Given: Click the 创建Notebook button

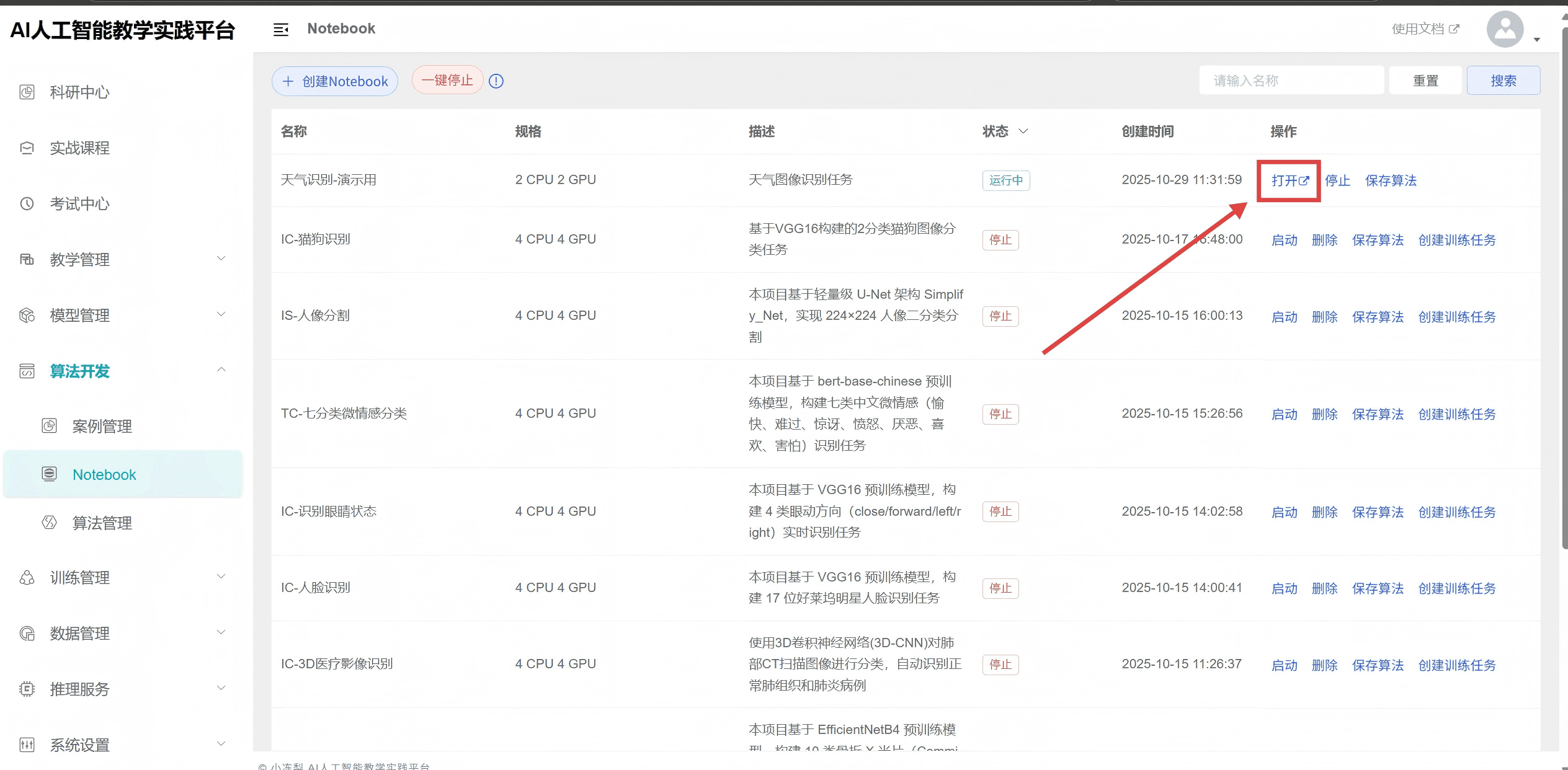Looking at the screenshot, I should pyautogui.click(x=335, y=81).
